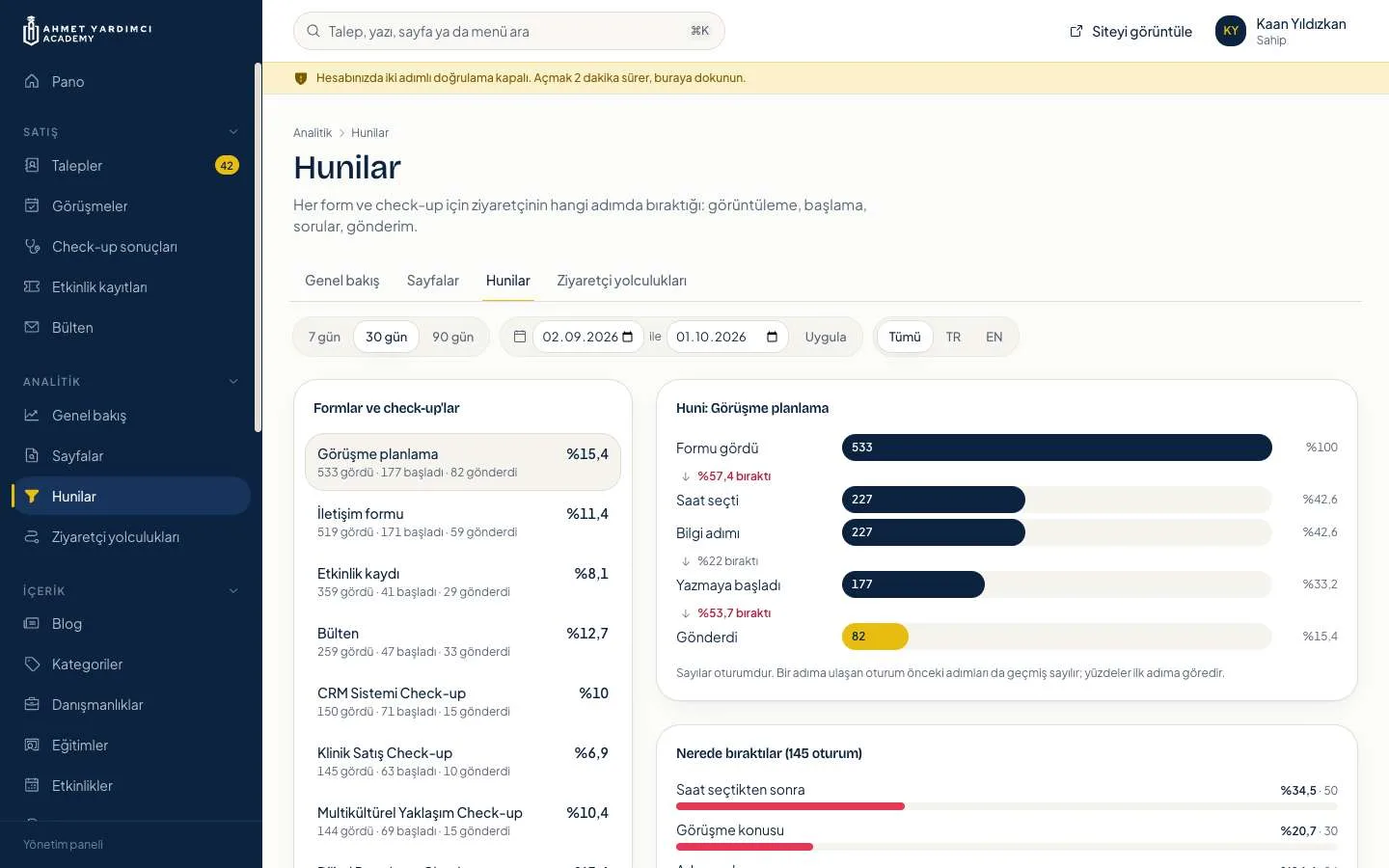Open Kategoriler in the sidebar

click(131, 665)
